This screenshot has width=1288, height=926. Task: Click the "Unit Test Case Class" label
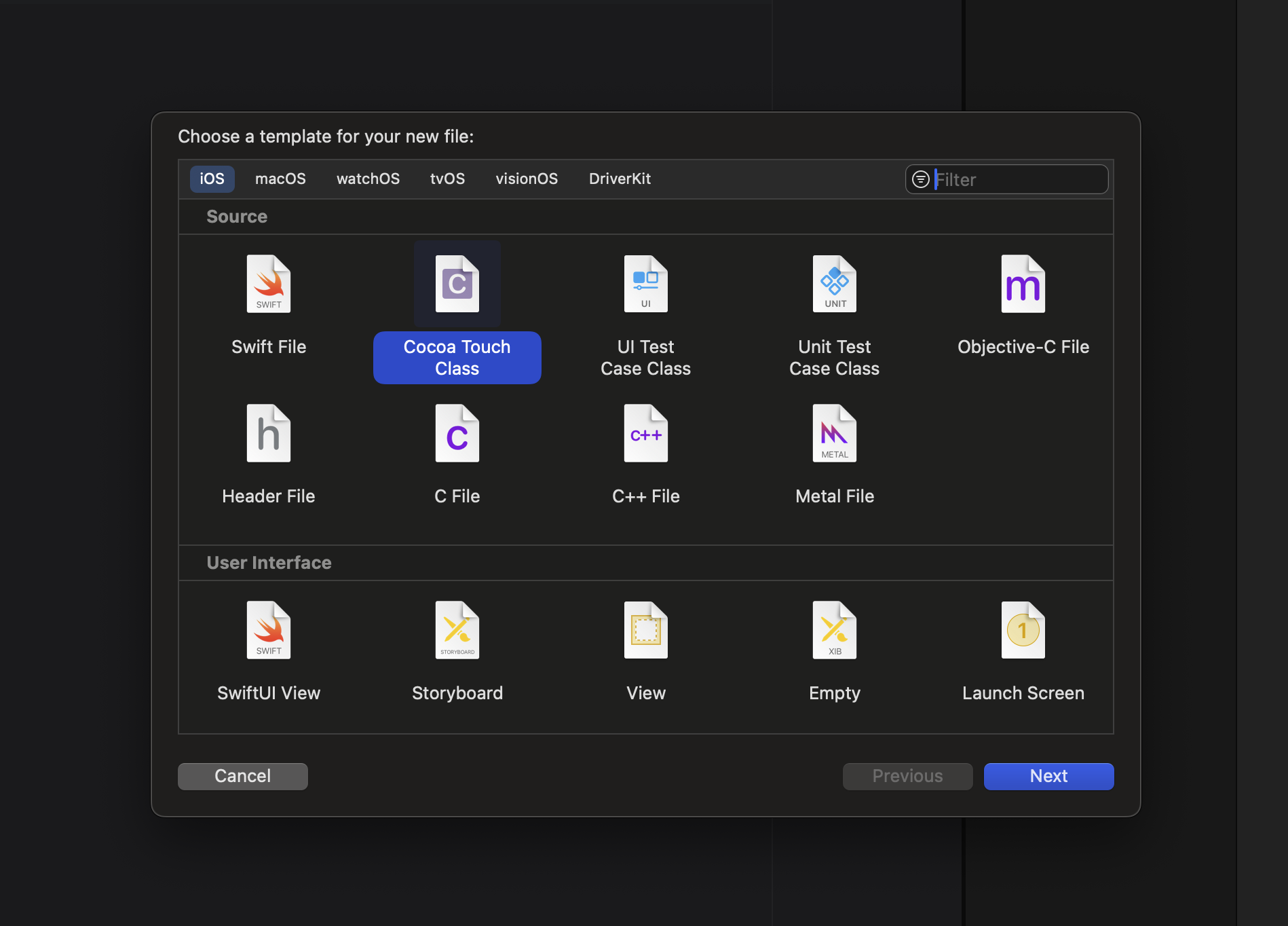[835, 358]
